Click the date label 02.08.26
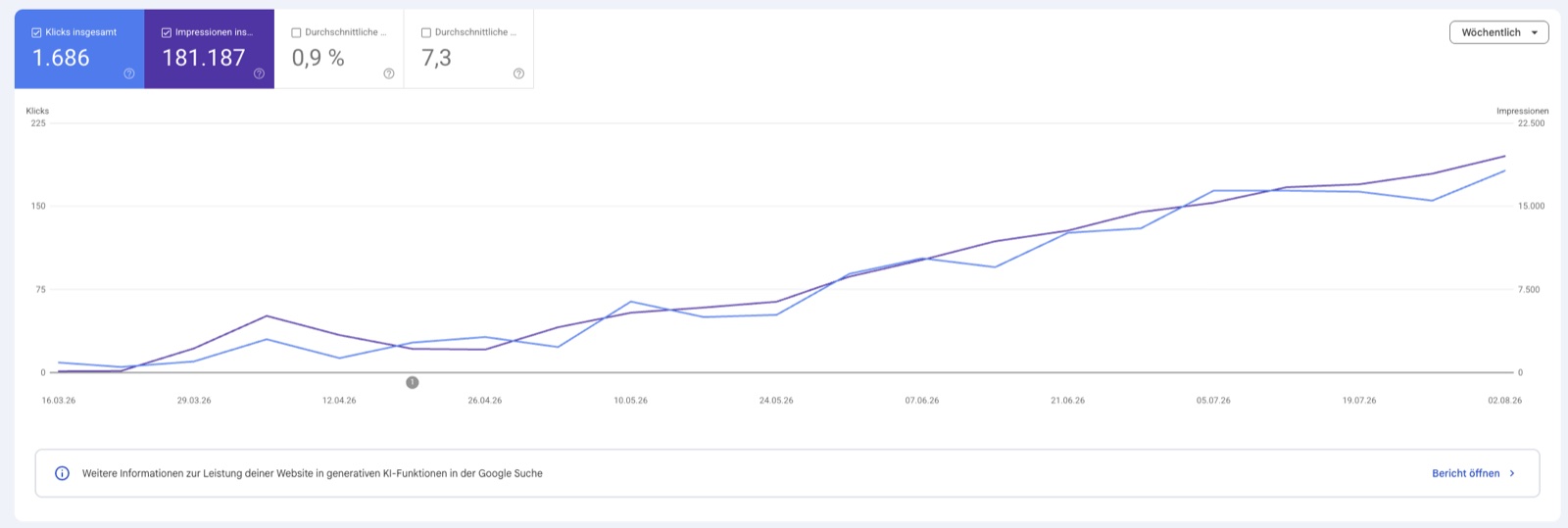1568x528 pixels. 1504,401
